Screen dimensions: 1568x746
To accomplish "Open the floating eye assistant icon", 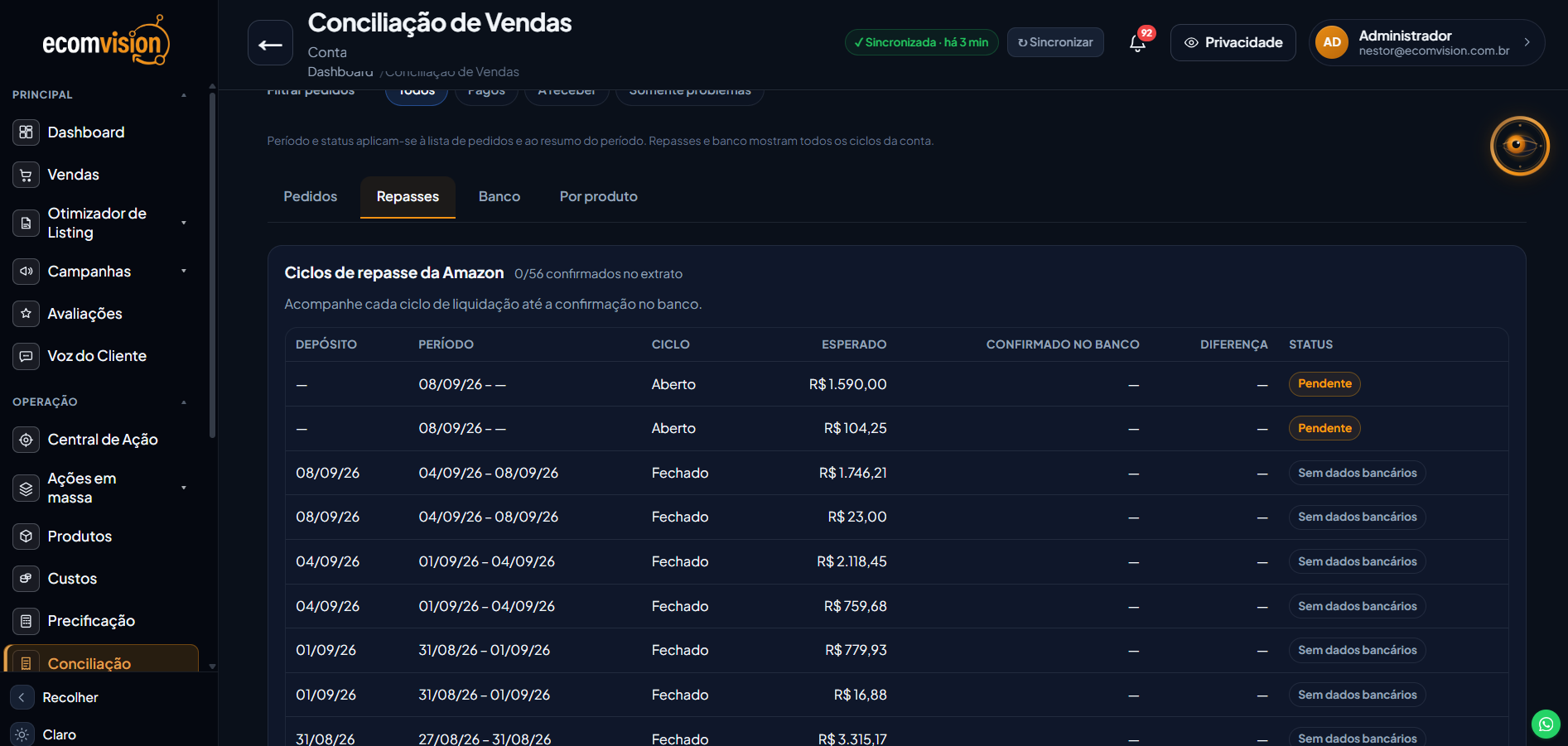I will [1519, 146].
